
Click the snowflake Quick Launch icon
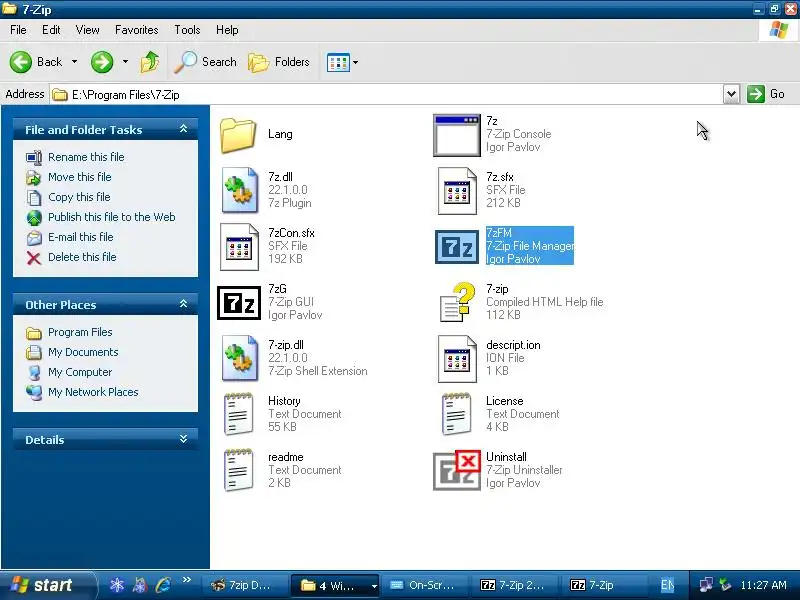click(x=117, y=585)
